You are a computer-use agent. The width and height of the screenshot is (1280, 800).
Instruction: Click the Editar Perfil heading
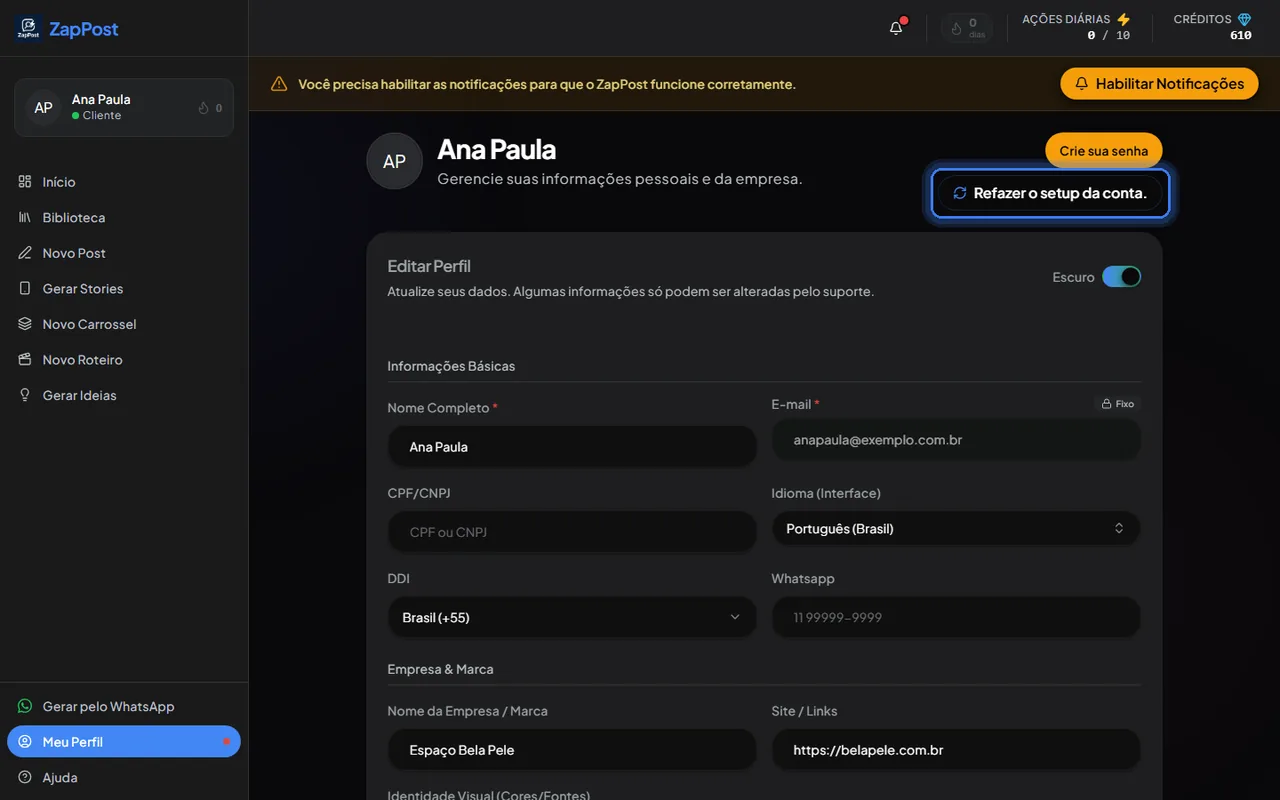[x=429, y=266]
